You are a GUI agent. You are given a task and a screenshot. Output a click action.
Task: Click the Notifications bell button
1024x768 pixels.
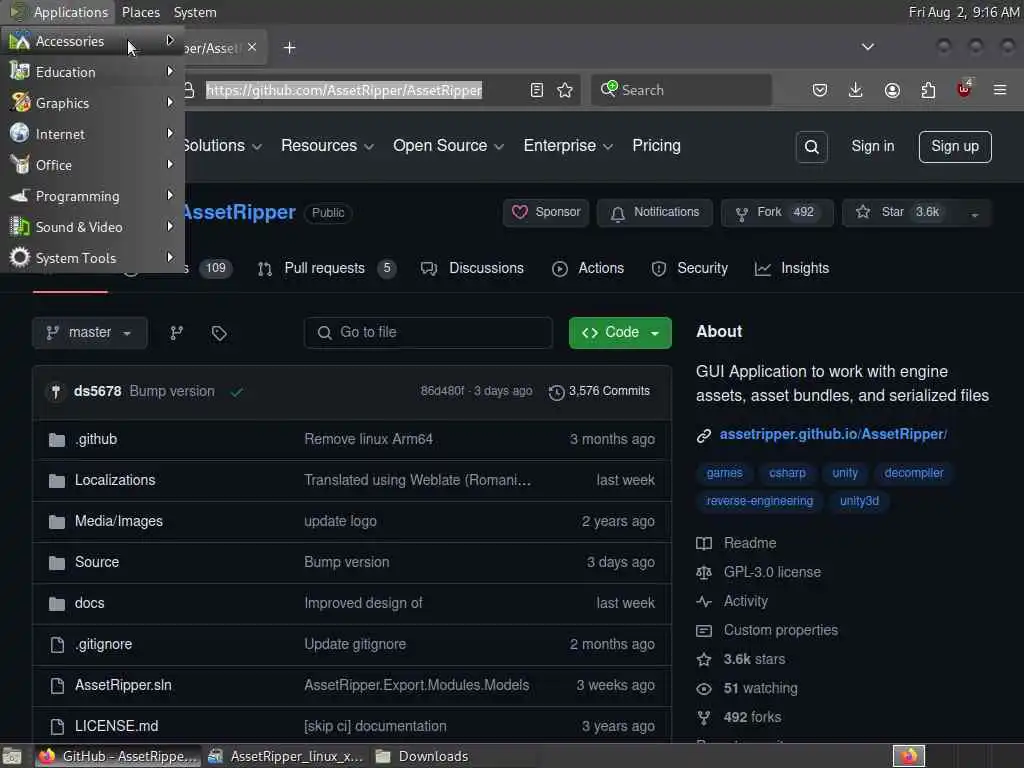tap(655, 212)
